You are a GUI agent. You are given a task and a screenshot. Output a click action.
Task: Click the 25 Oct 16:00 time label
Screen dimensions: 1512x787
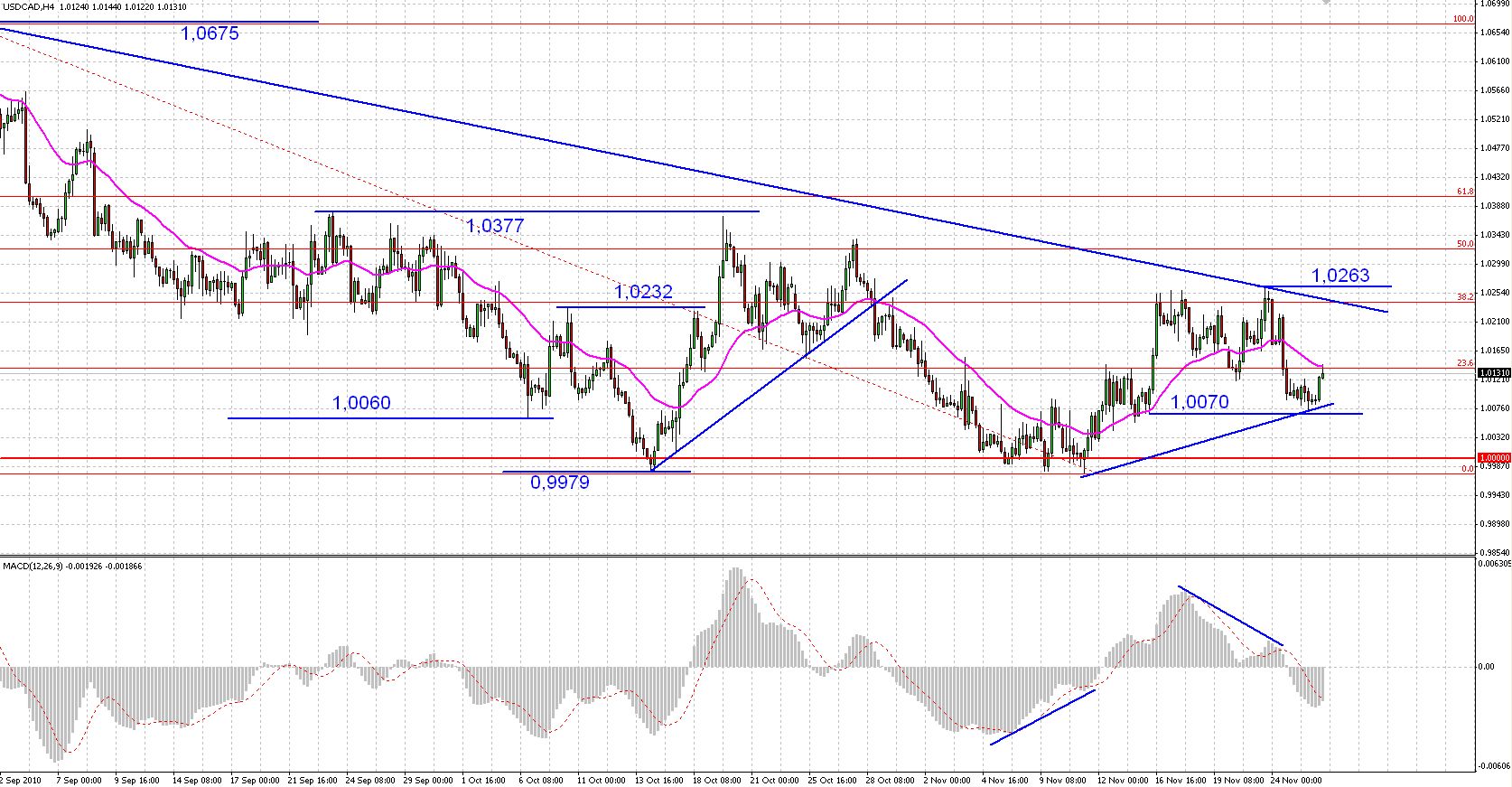pyautogui.click(x=833, y=779)
